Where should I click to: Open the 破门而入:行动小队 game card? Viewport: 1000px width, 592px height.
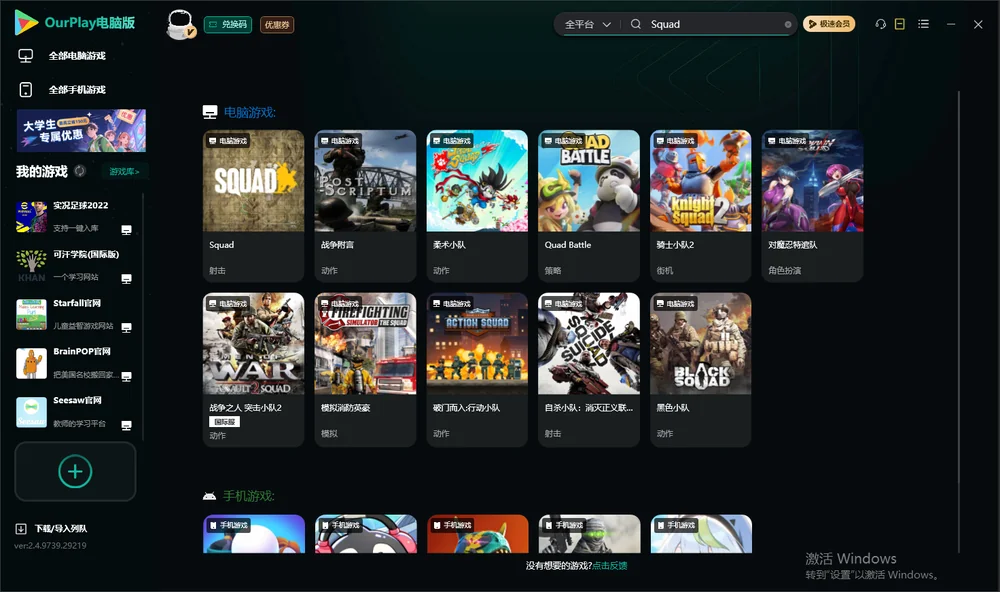(x=477, y=369)
